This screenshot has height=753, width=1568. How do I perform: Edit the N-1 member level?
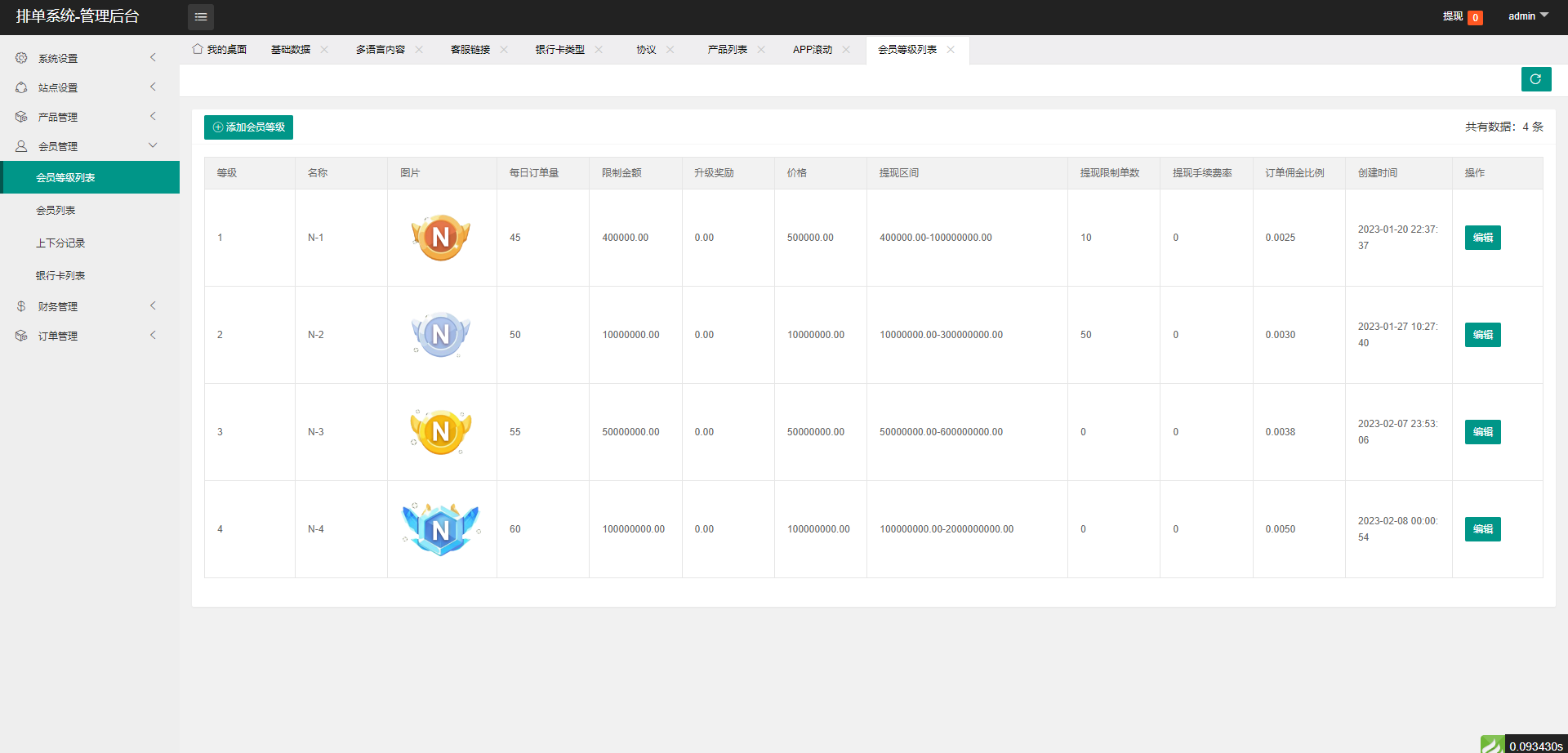[x=1482, y=237]
